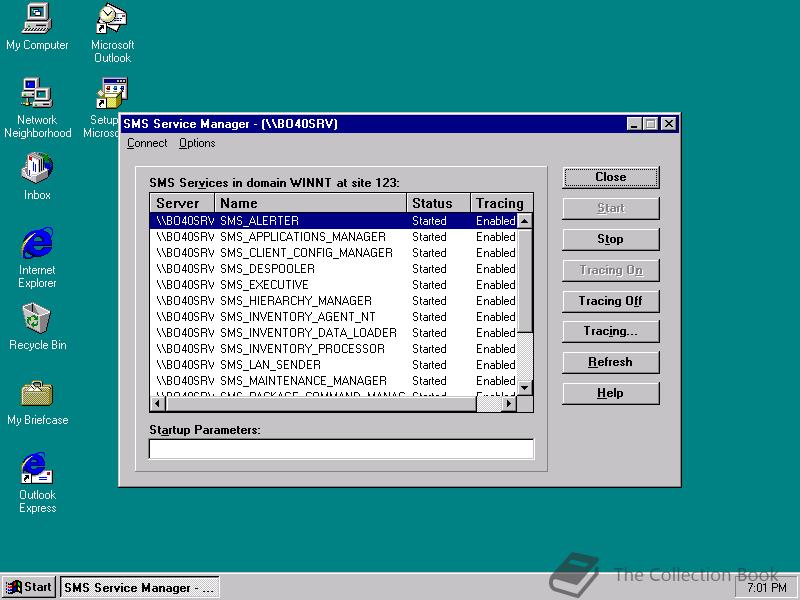The image size is (800, 600).
Task: Click the disabled Tracing On button
Action: point(611,270)
